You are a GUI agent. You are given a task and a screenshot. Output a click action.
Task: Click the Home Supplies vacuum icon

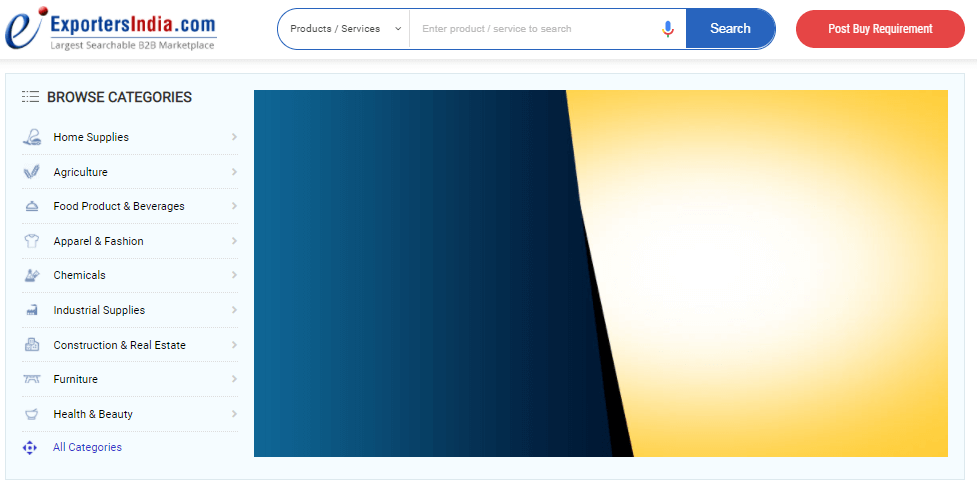[32, 137]
